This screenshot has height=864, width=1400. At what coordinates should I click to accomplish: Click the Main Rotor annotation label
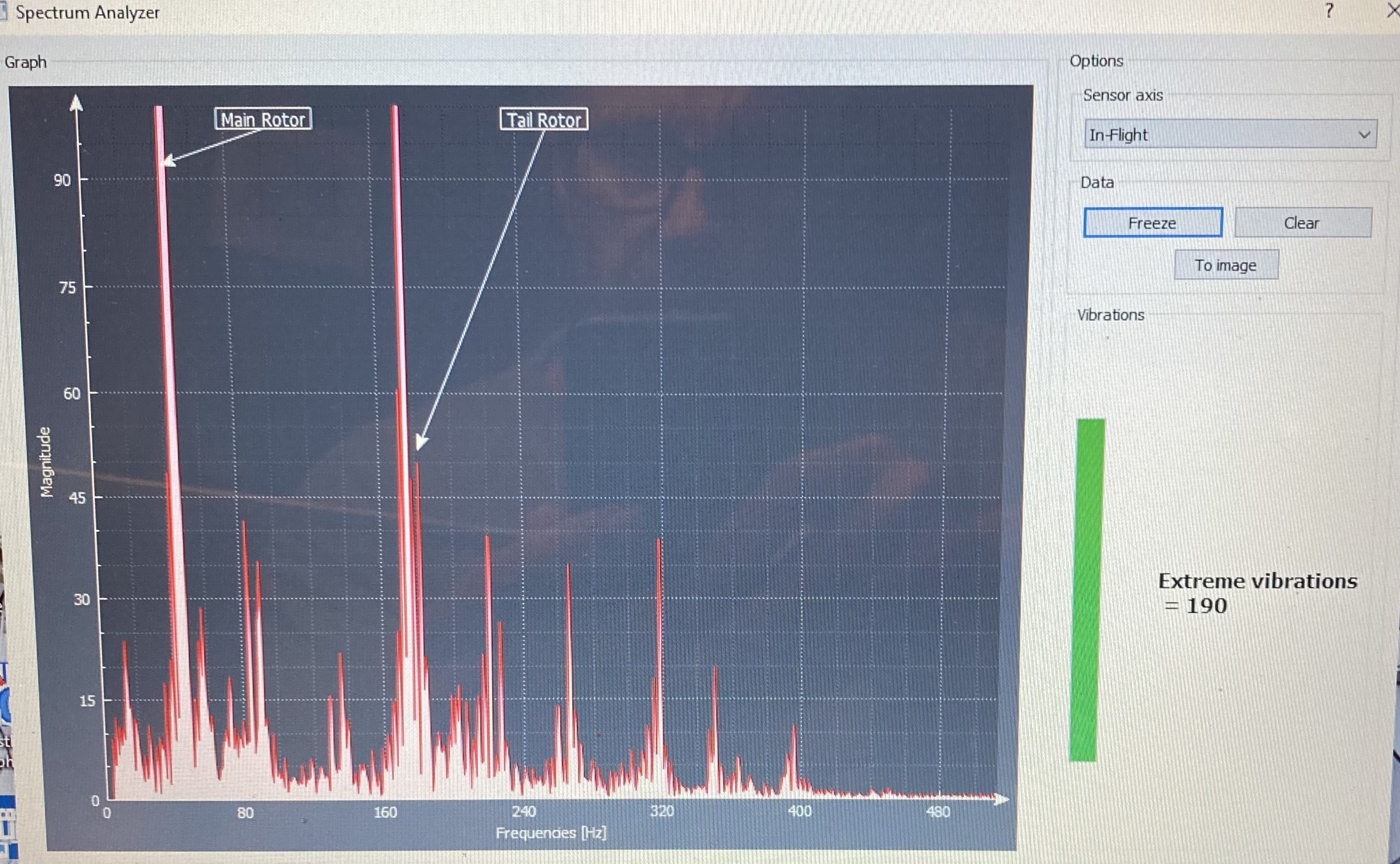(x=263, y=120)
